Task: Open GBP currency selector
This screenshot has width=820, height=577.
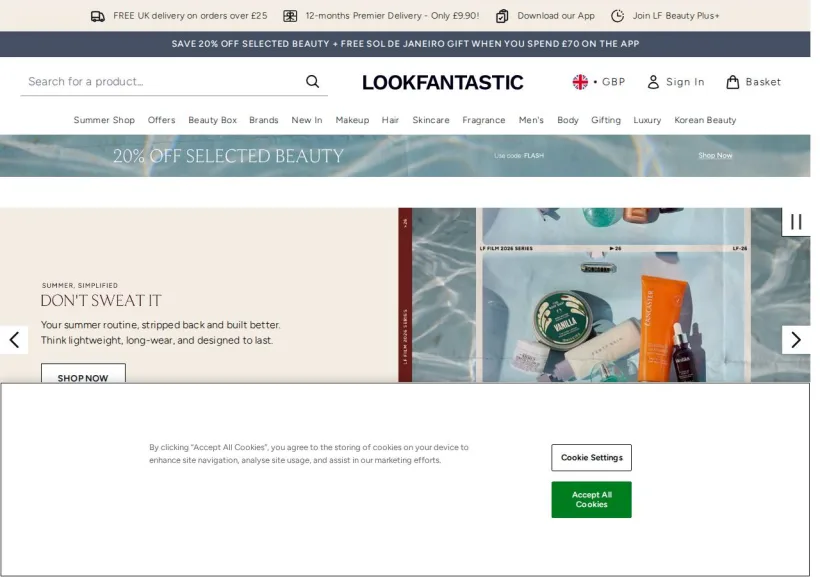Action: (599, 82)
